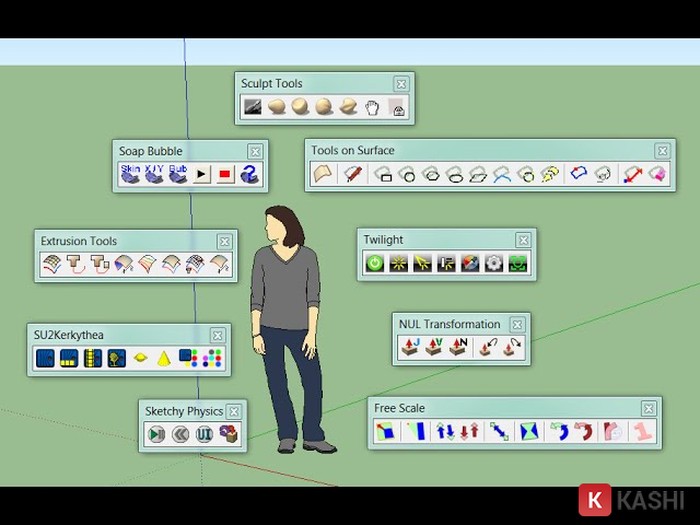Click the Skin tool in Soap Bubble

(x=130, y=174)
